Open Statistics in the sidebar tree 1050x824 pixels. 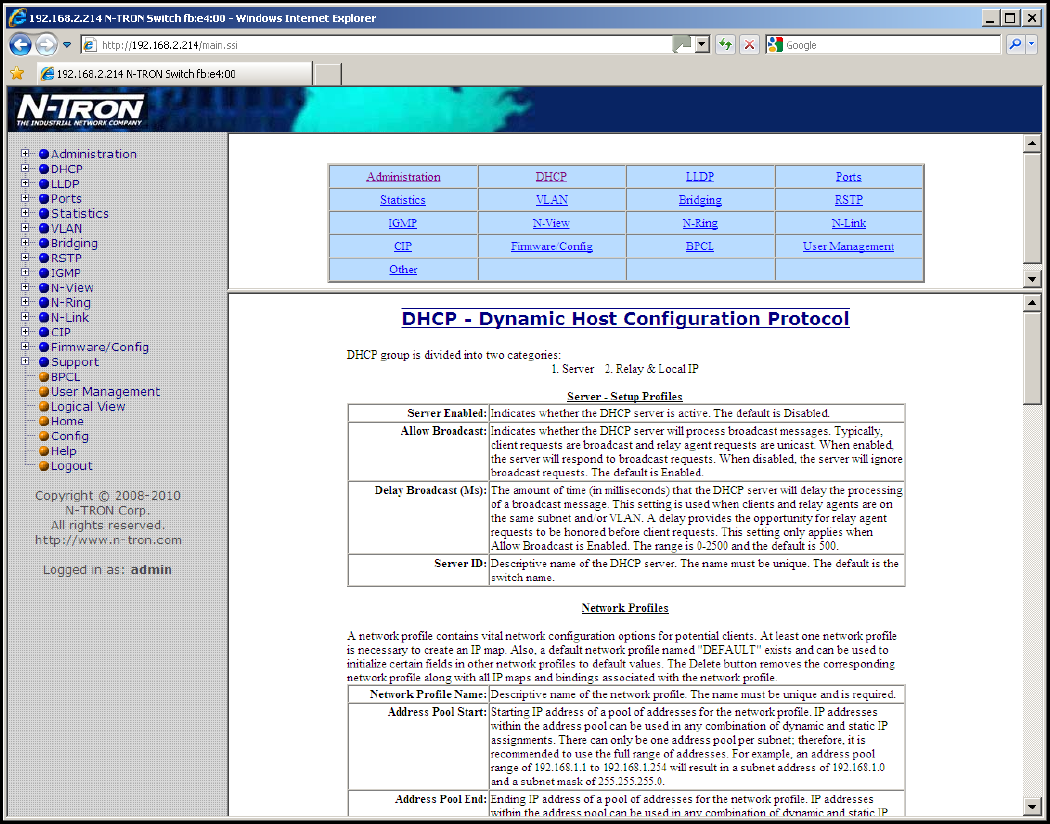click(x=80, y=214)
